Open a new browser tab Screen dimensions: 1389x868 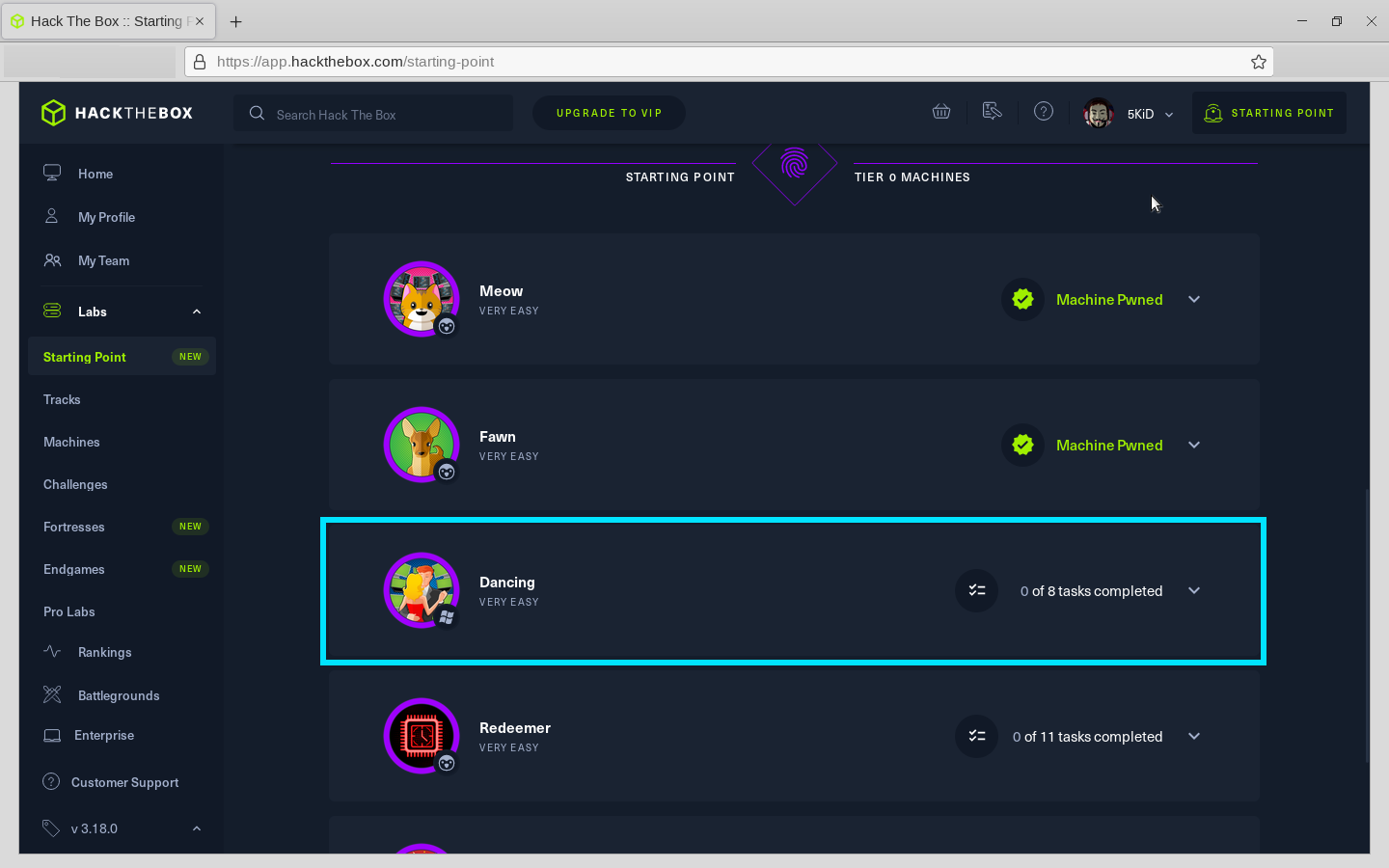tap(235, 21)
